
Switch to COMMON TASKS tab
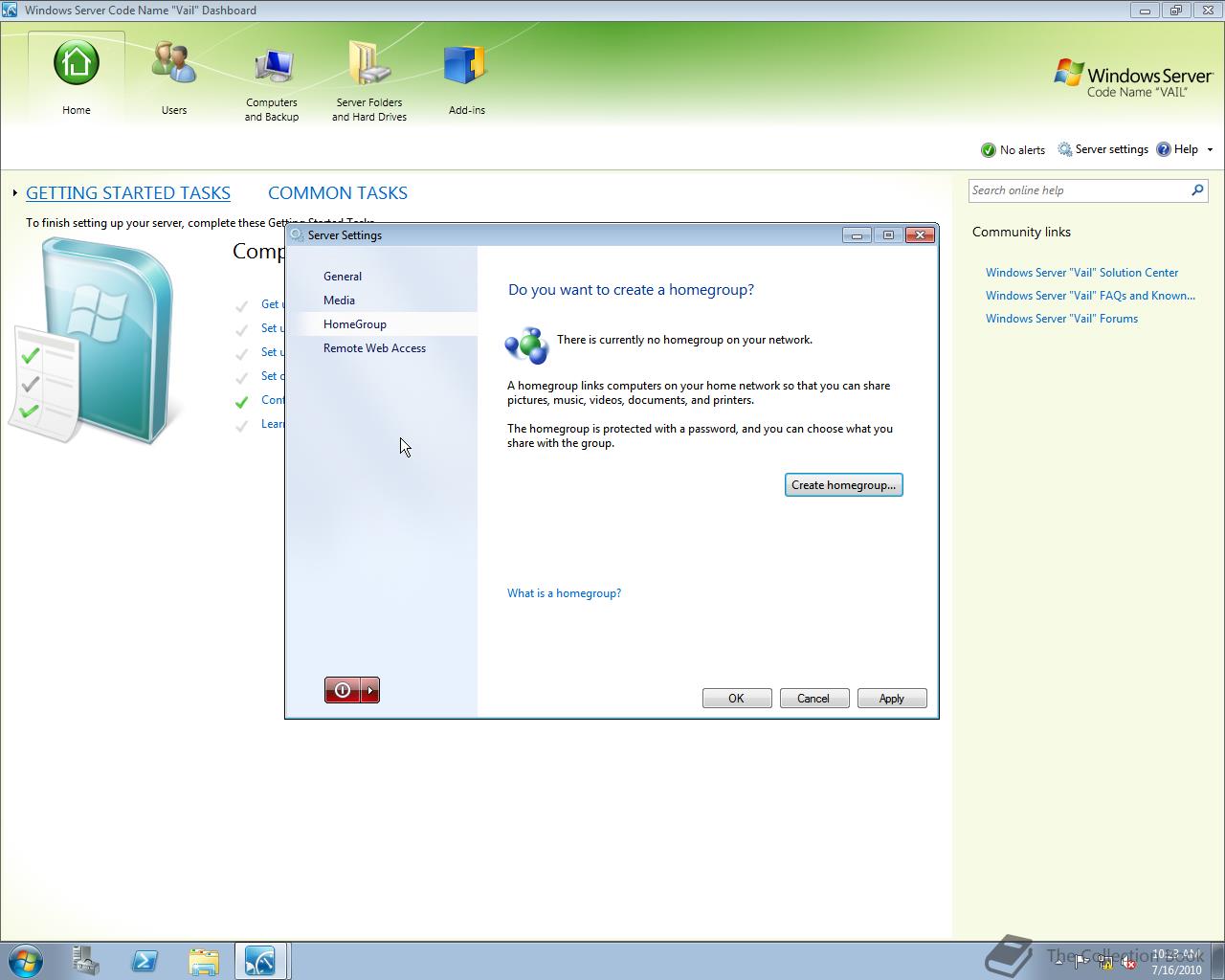tap(338, 193)
